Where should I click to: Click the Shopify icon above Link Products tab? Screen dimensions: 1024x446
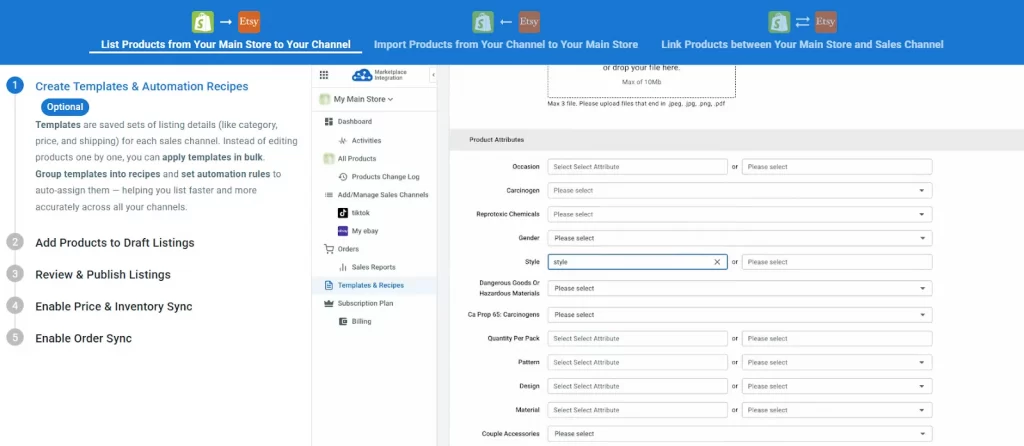tap(779, 22)
